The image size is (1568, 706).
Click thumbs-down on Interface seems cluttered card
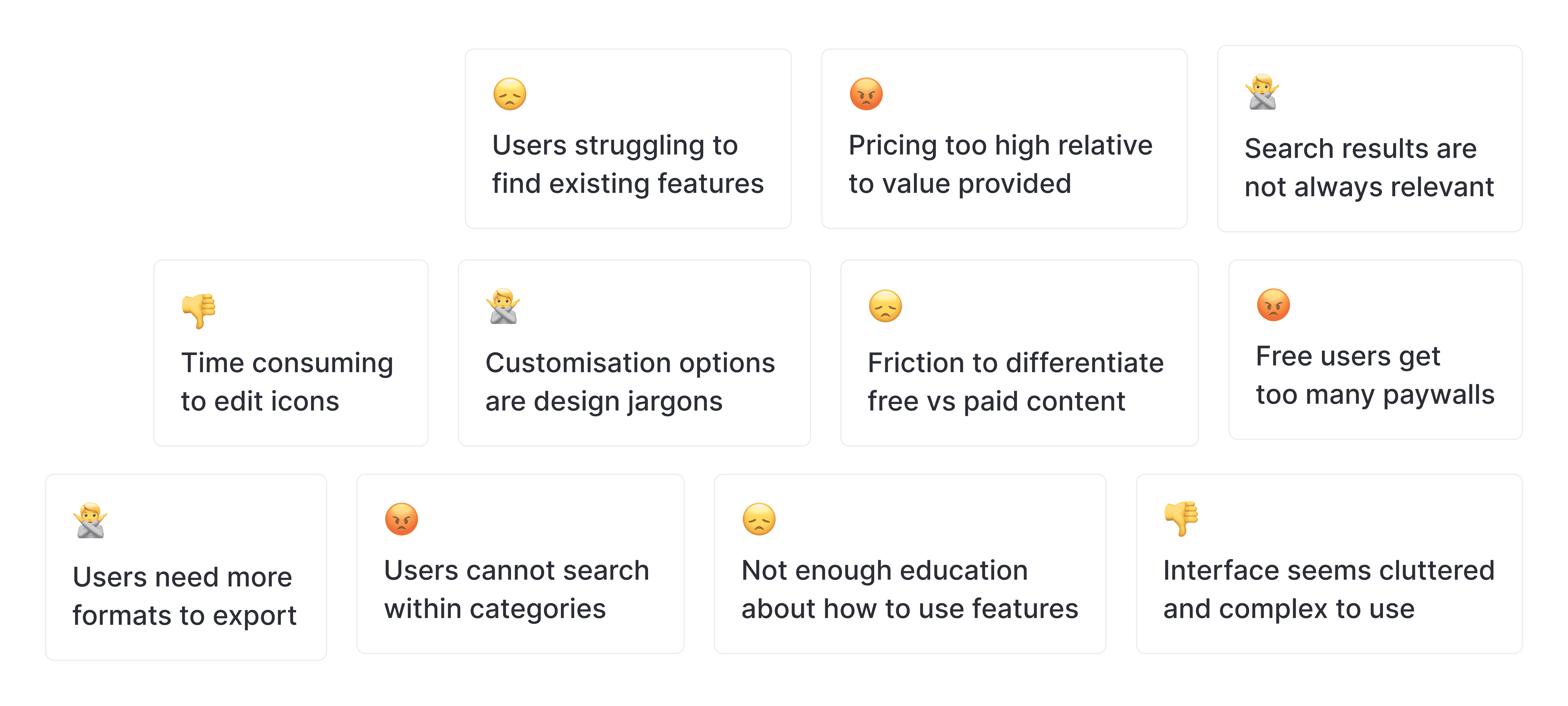[1181, 519]
